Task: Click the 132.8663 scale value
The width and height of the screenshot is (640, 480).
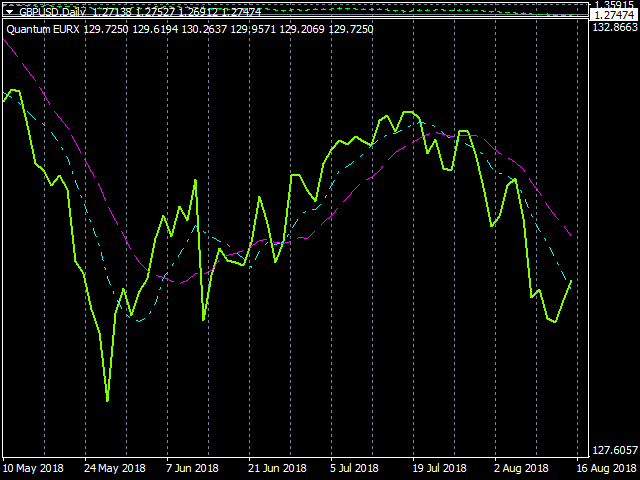Action: click(615, 27)
